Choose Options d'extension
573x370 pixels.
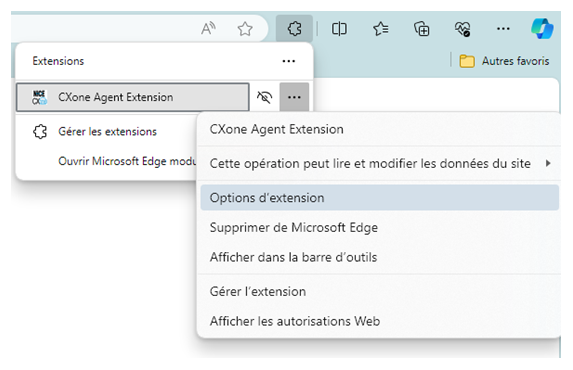pos(380,198)
